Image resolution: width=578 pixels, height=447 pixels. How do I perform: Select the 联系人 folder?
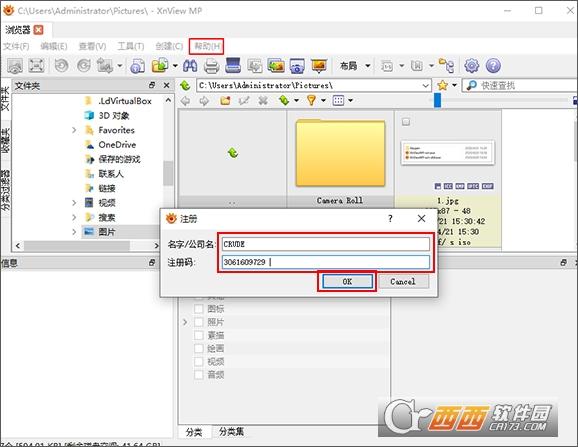coord(111,174)
